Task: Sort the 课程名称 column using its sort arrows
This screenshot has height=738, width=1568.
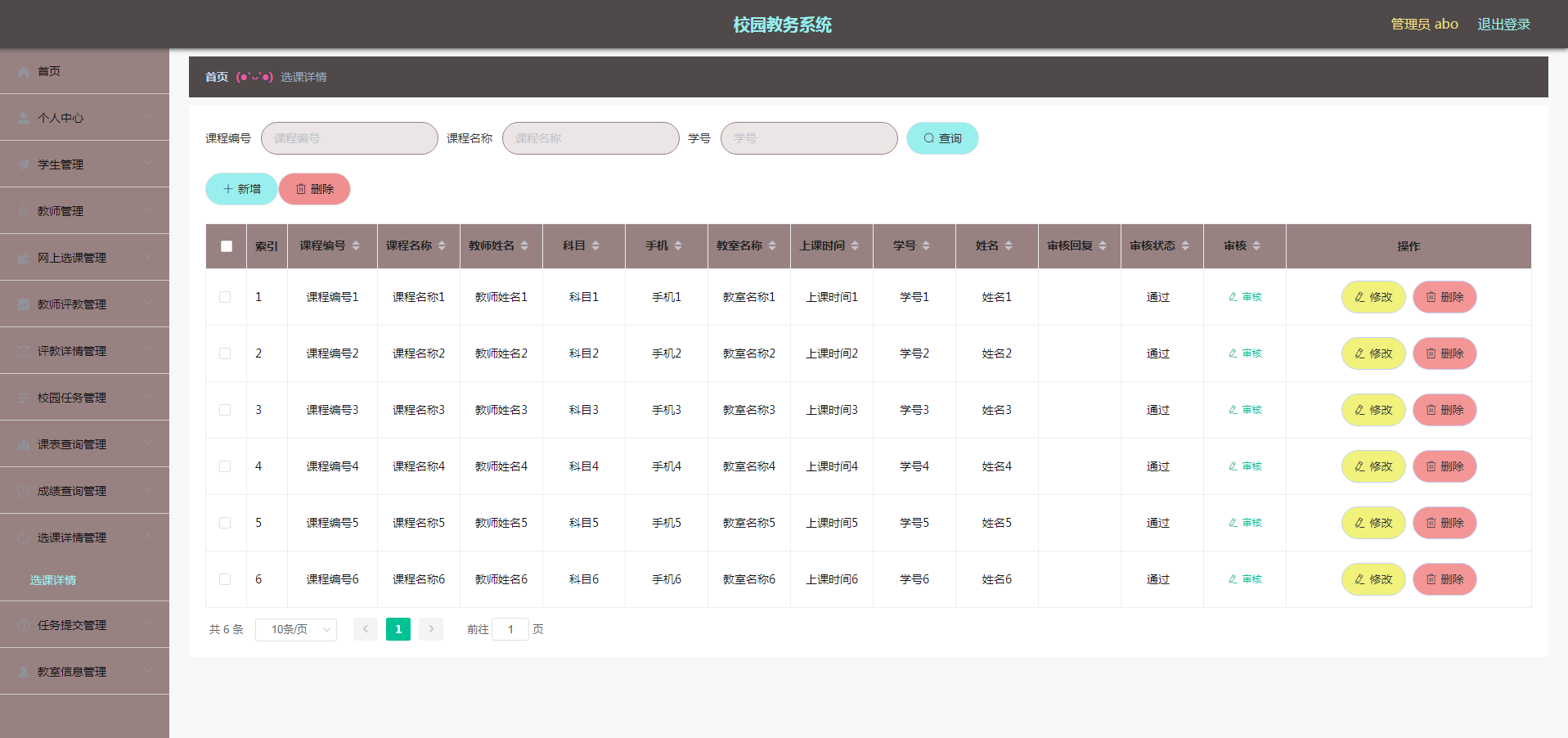Action: tap(442, 246)
